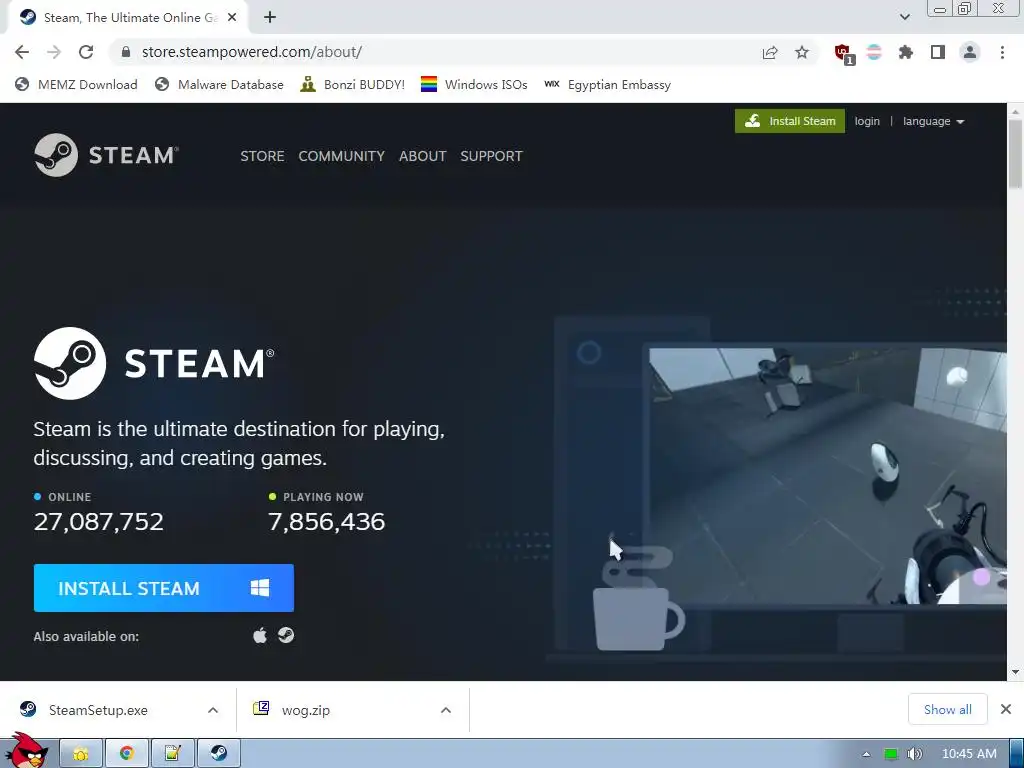Viewport: 1024px width, 768px height.
Task: Click the Portal gameplay preview image
Action: 827,475
